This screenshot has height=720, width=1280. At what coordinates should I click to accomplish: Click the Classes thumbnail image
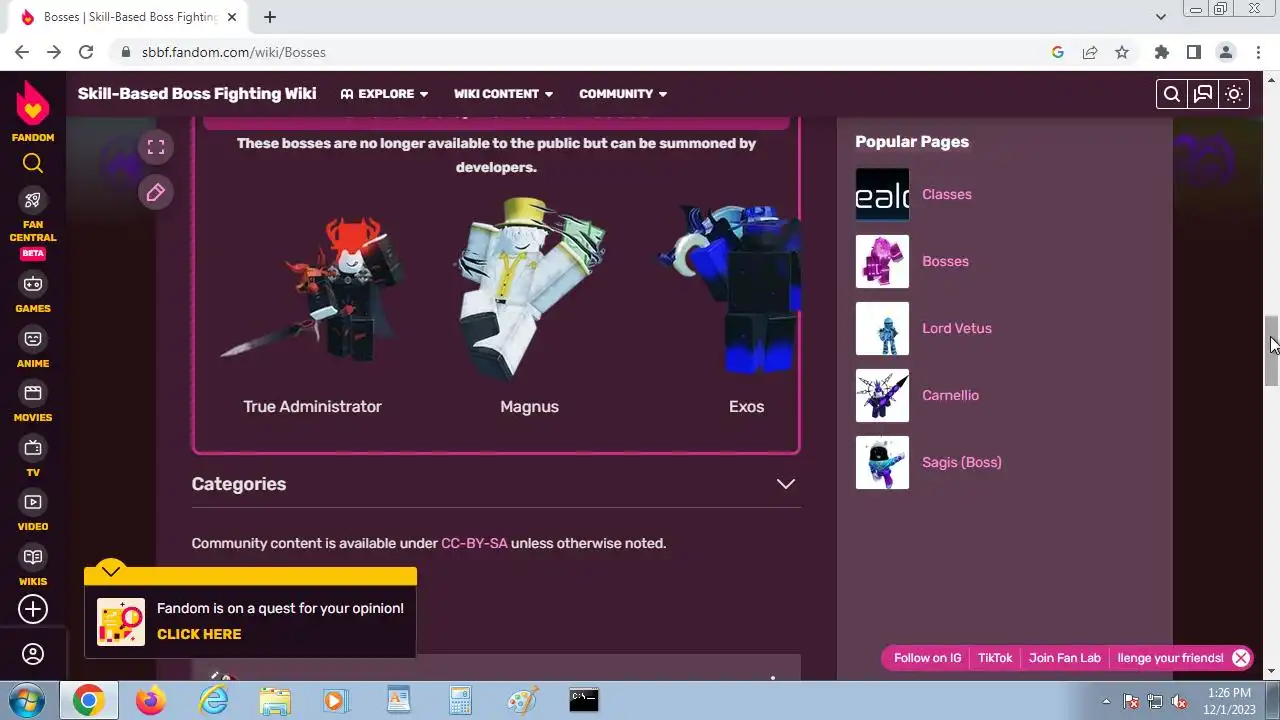point(882,194)
